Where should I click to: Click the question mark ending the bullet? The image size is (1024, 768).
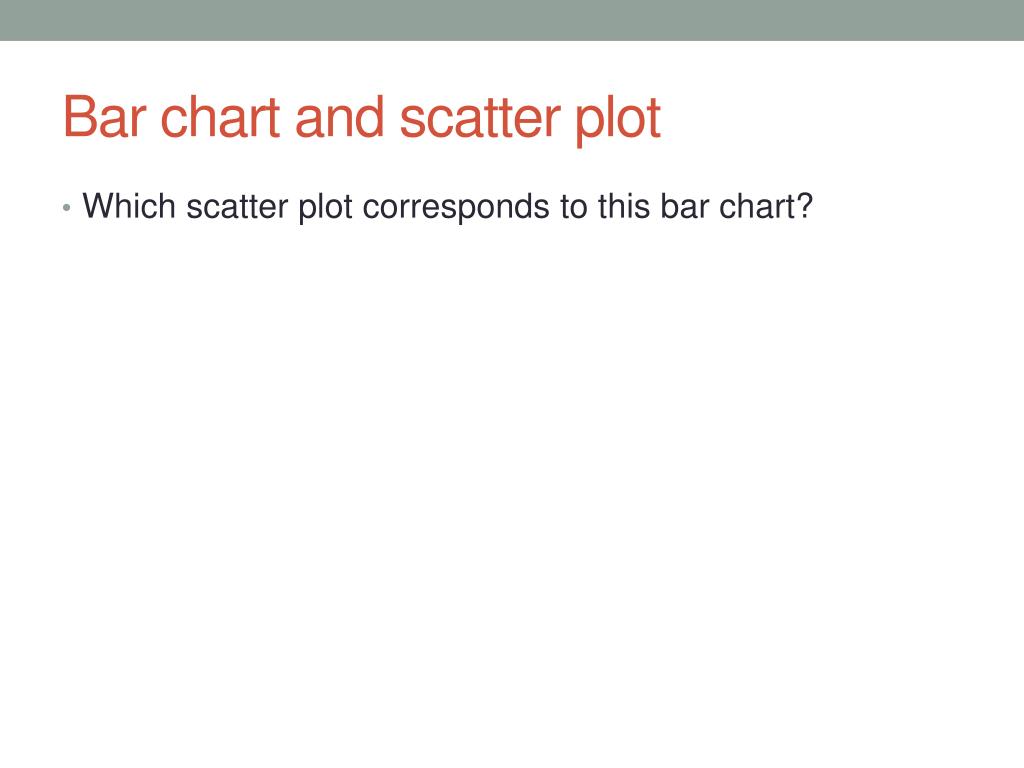(806, 207)
